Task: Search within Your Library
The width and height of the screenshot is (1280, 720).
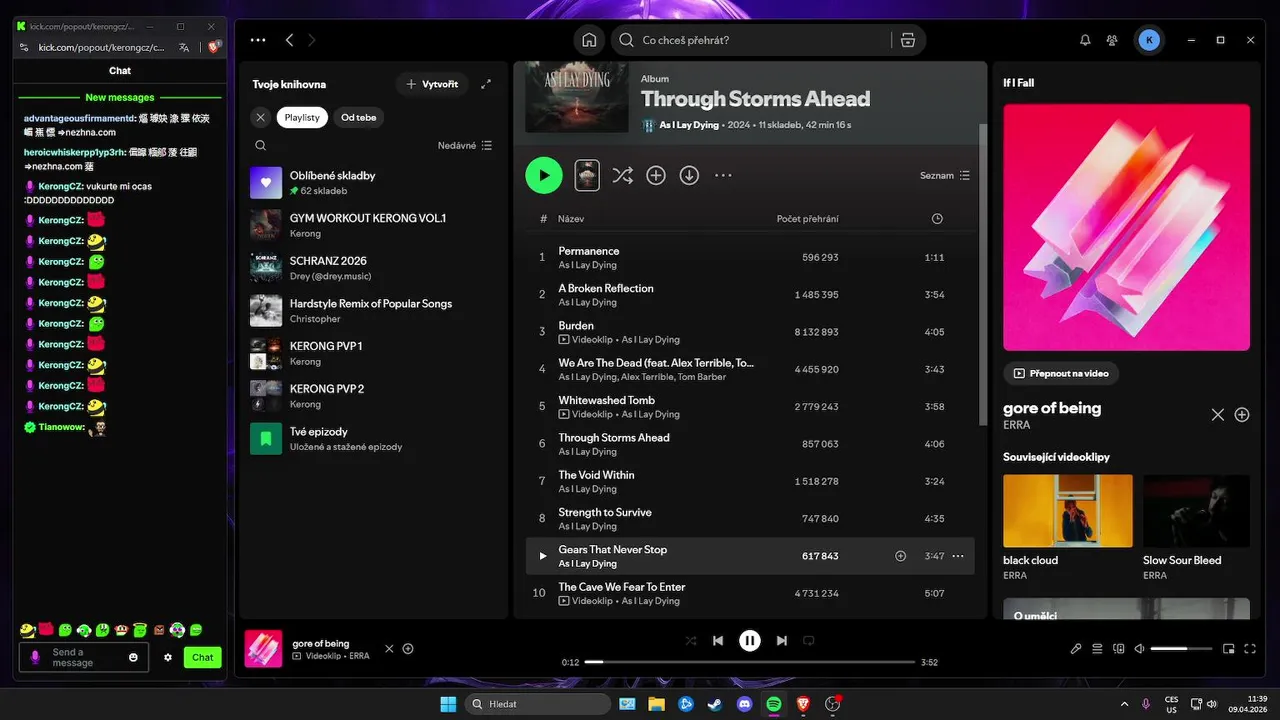Action: pyautogui.click(x=260, y=145)
